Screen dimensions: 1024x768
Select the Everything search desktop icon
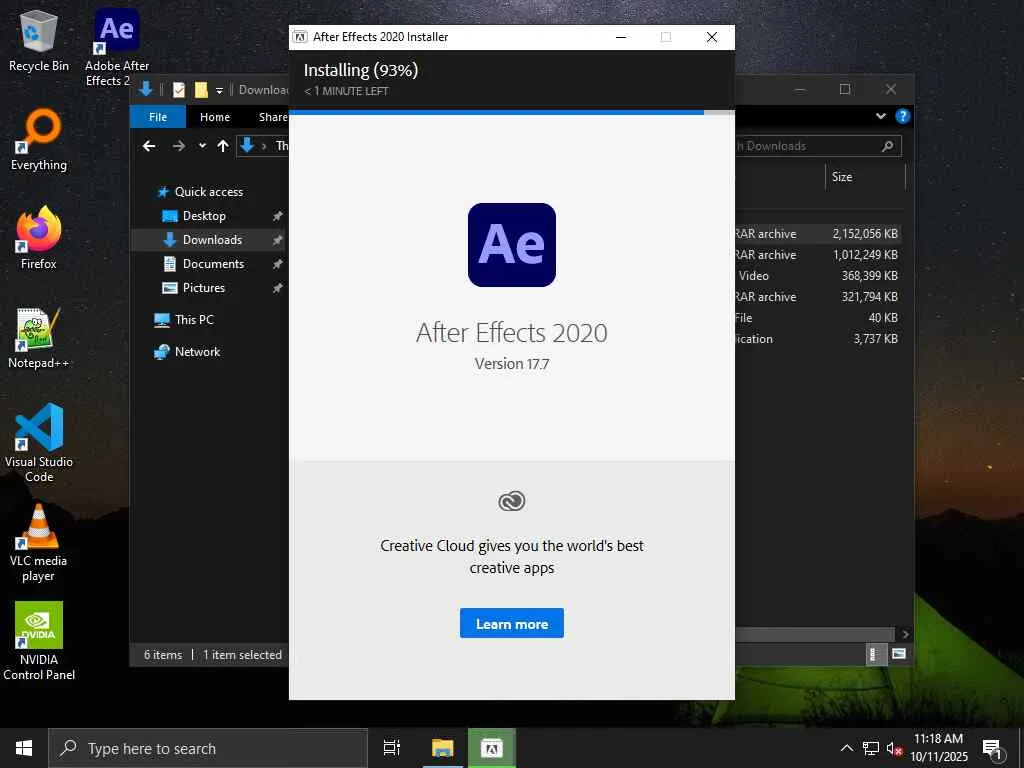pos(39,140)
